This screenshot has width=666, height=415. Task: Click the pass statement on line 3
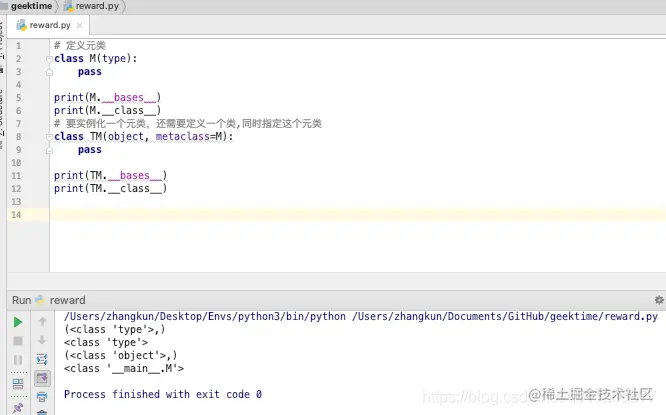pos(90,72)
